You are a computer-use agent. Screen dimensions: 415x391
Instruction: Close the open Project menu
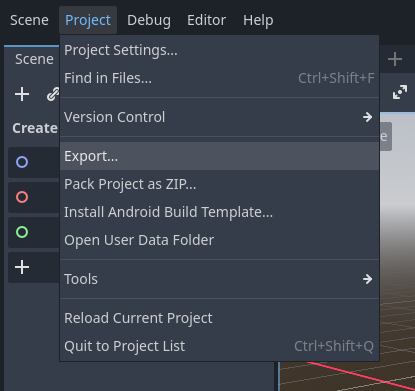[88, 20]
